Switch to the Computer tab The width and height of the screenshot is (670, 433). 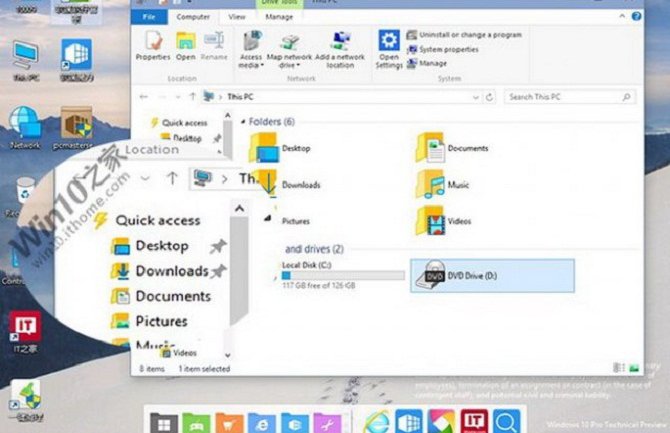tap(193, 17)
